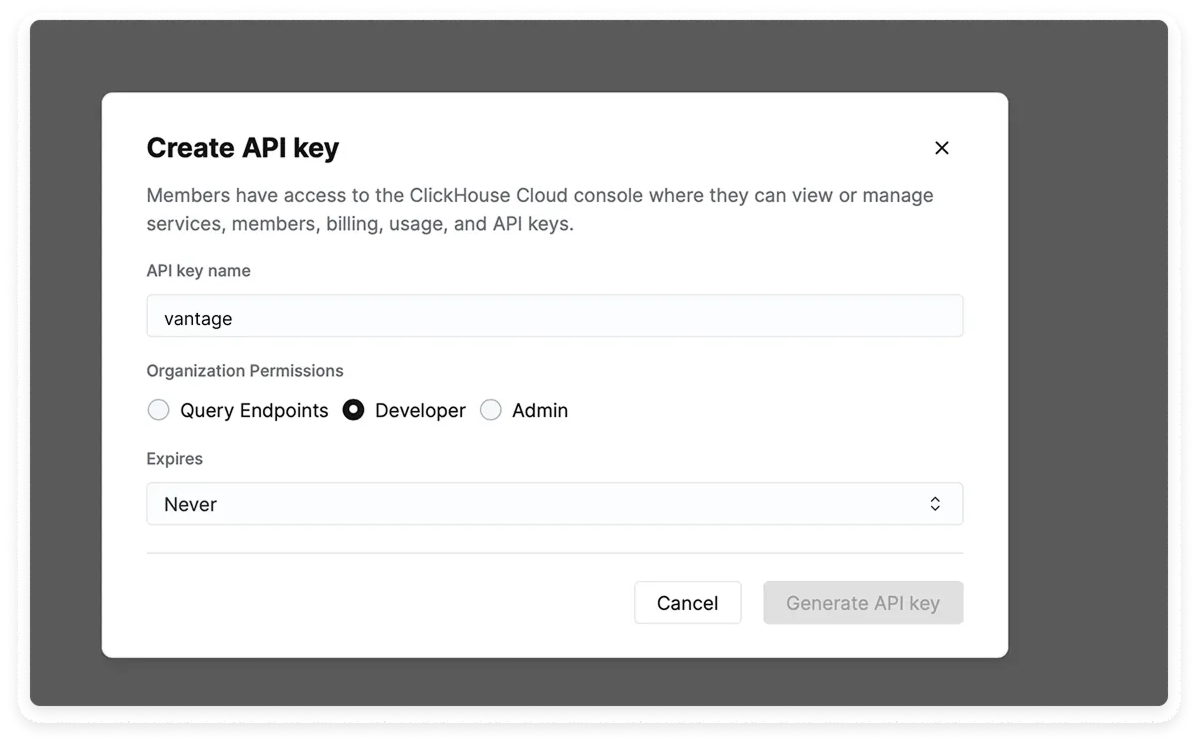Click the Organization Permissions label
1198x746 pixels.
pyautogui.click(x=245, y=371)
